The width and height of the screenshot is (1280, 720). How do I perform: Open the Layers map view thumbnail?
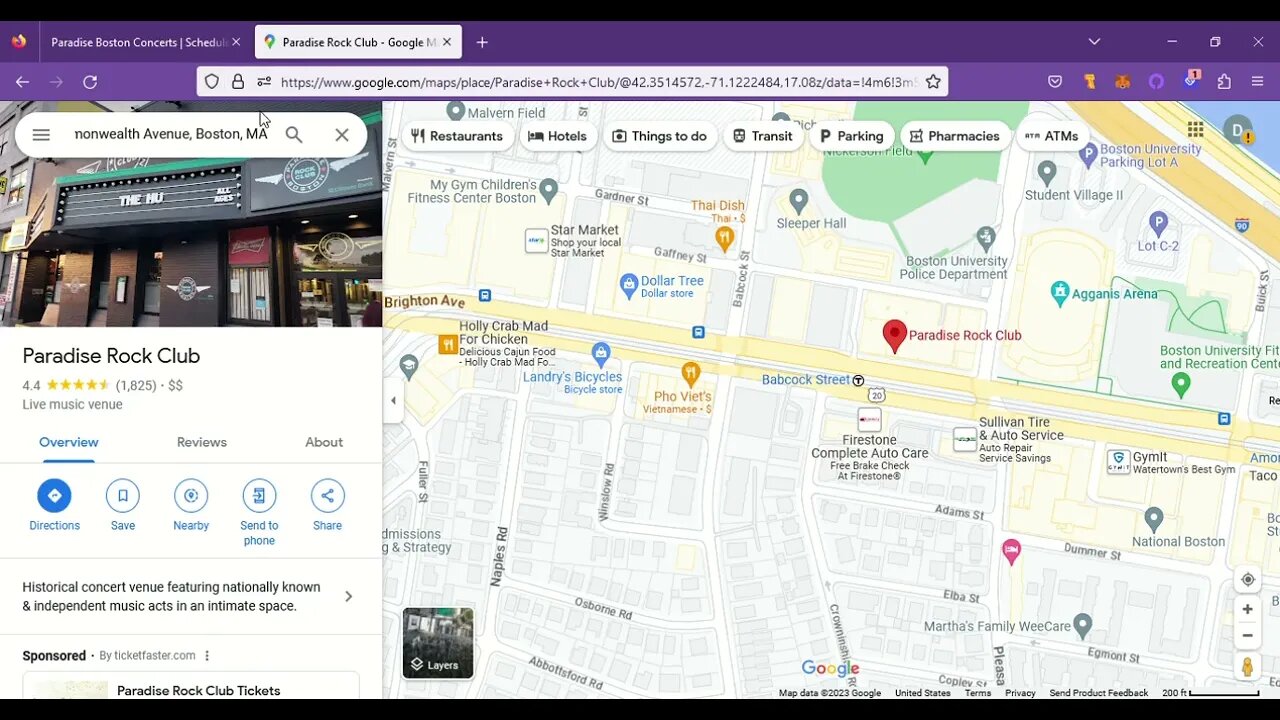point(438,643)
